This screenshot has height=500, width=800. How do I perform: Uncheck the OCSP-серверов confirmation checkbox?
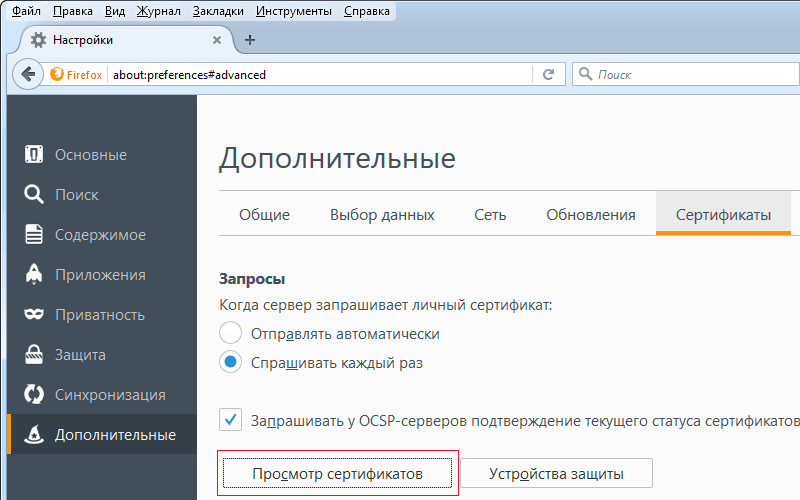tap(230, 420)
